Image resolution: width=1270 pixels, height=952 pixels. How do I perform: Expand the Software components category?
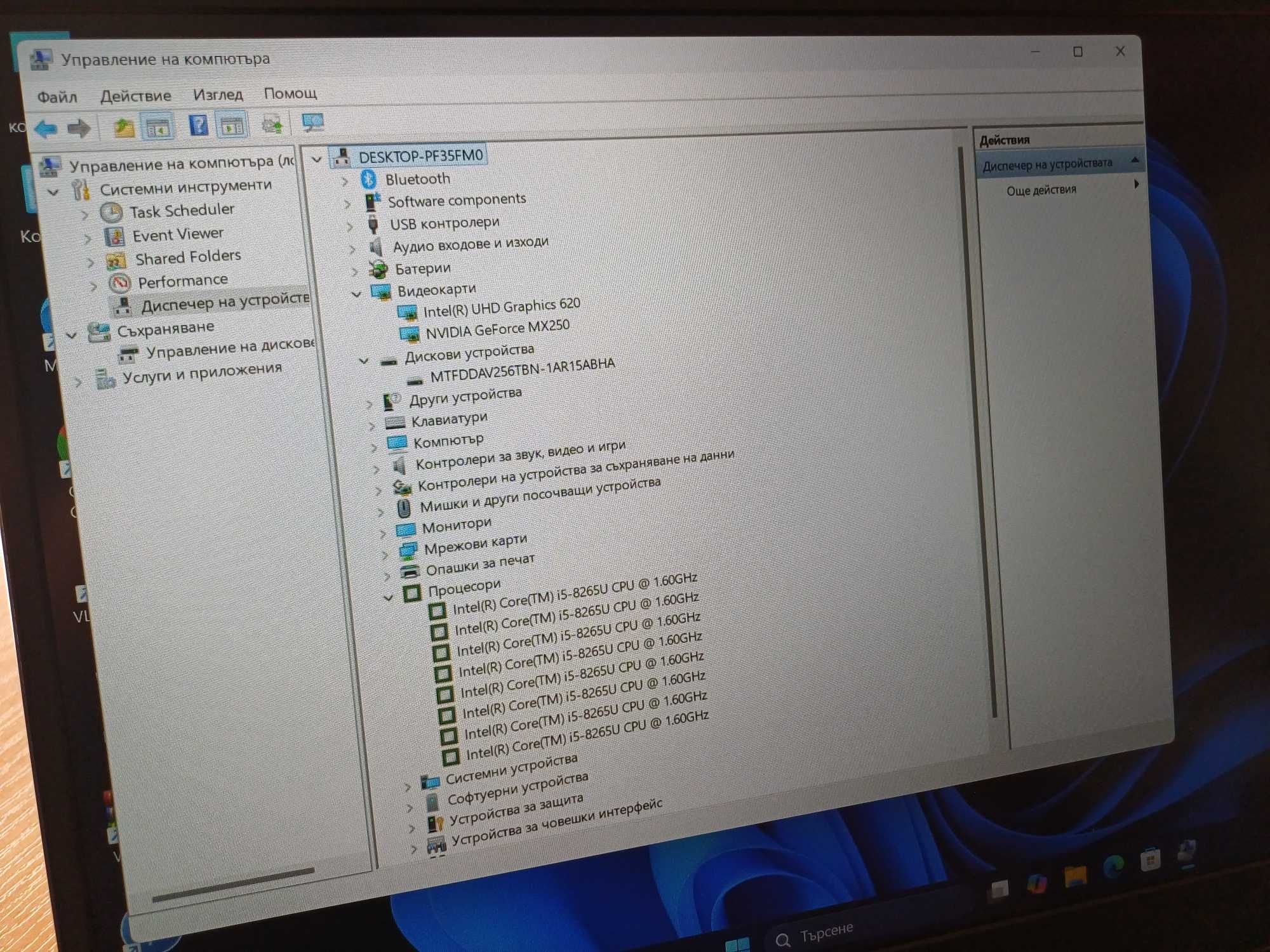coord(347,204)
